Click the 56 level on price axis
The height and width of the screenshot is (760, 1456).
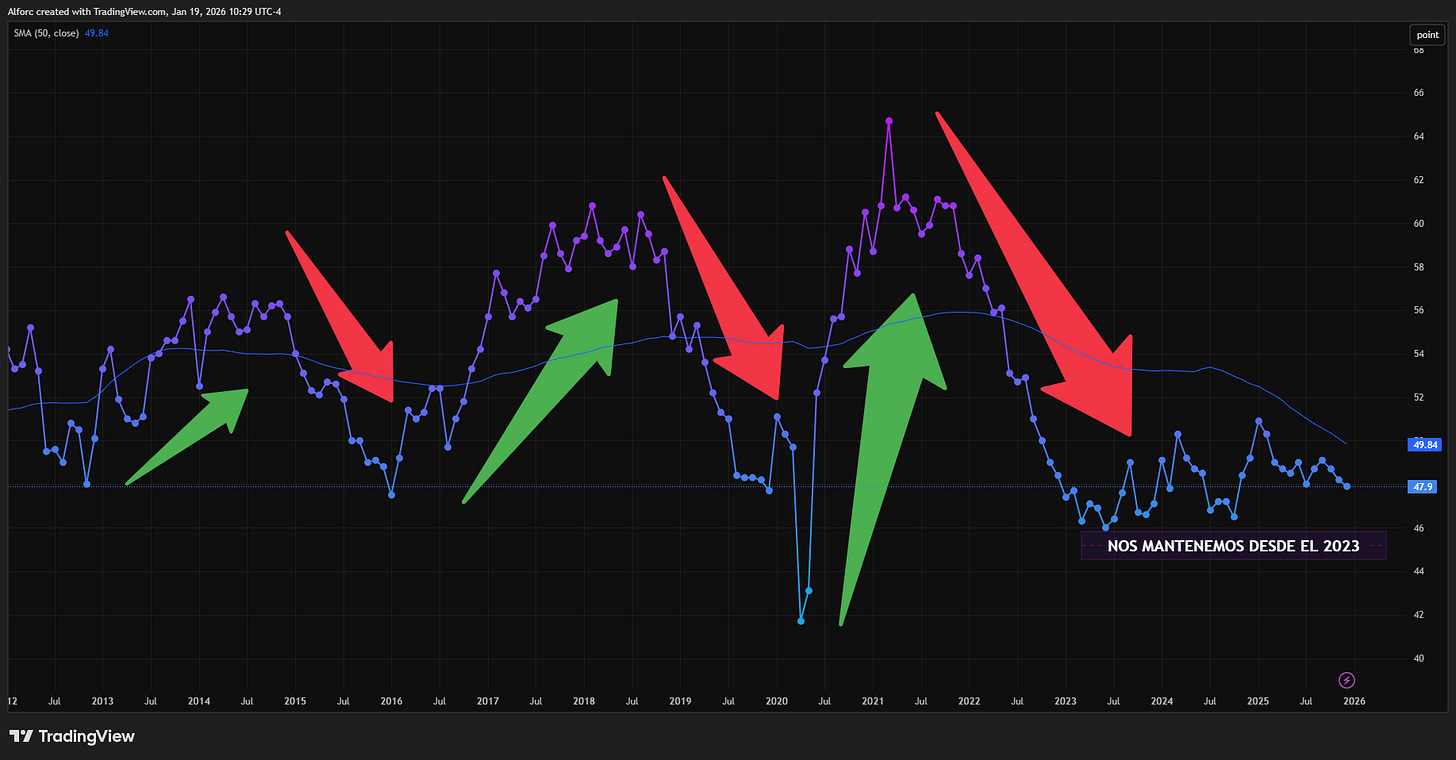(x=1418, y=311)
